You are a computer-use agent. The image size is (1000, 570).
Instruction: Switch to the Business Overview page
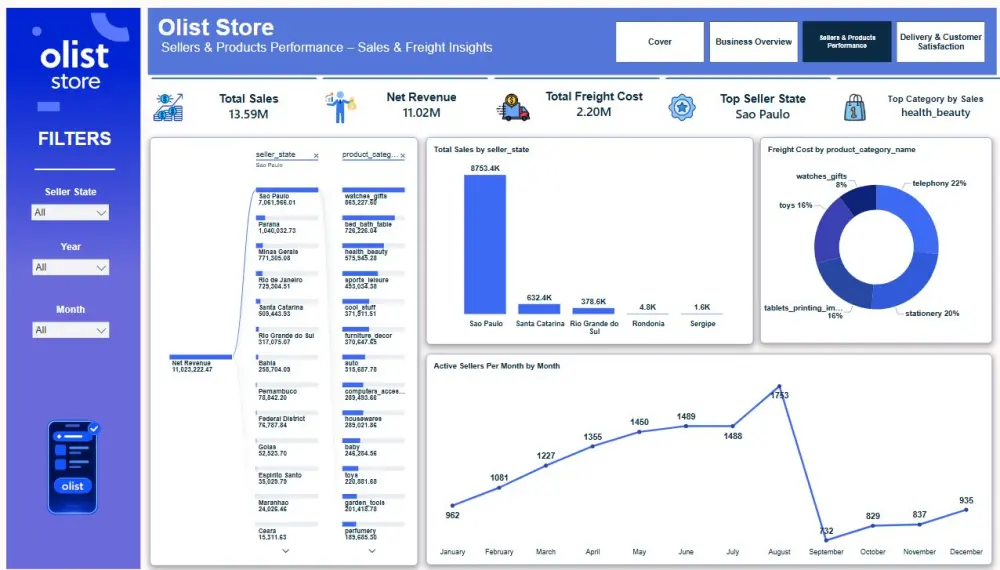point(753,41)
